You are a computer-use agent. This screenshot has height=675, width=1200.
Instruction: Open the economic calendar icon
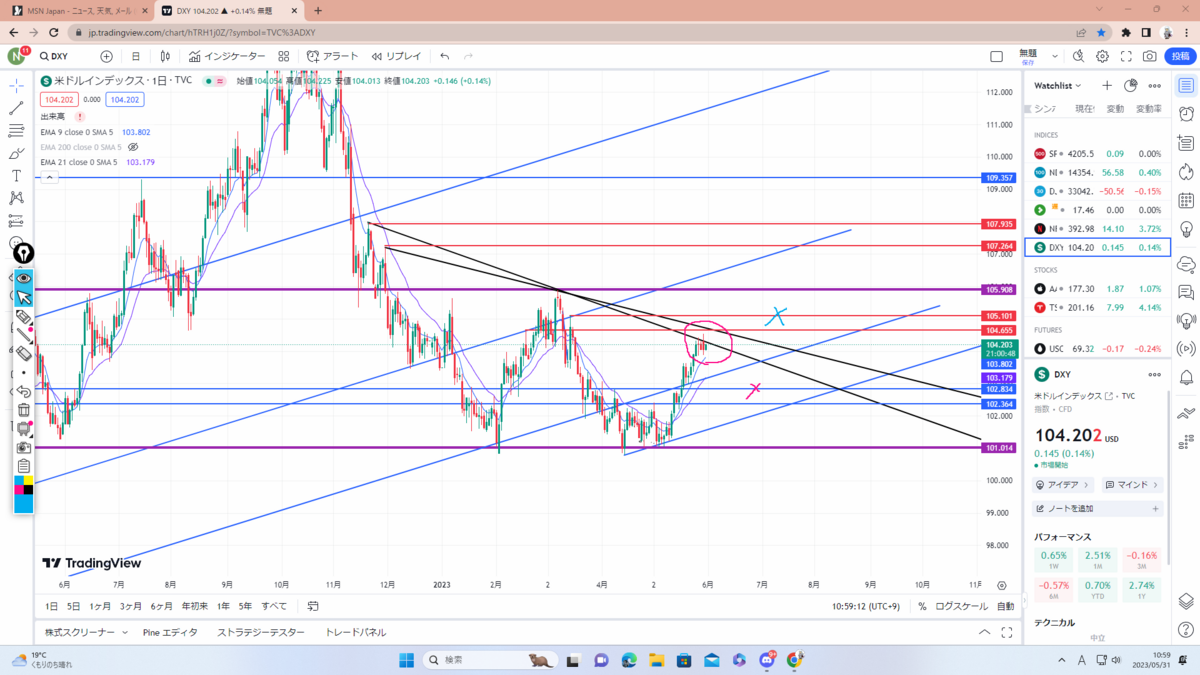1186,200
